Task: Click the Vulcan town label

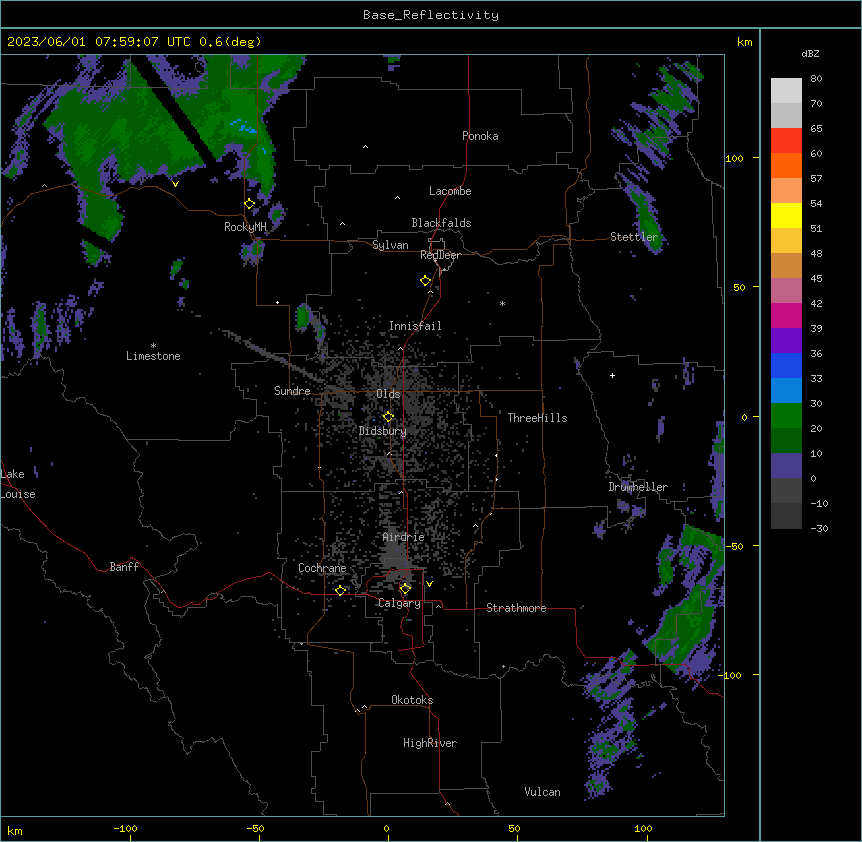Action: (x=543, y=792)
